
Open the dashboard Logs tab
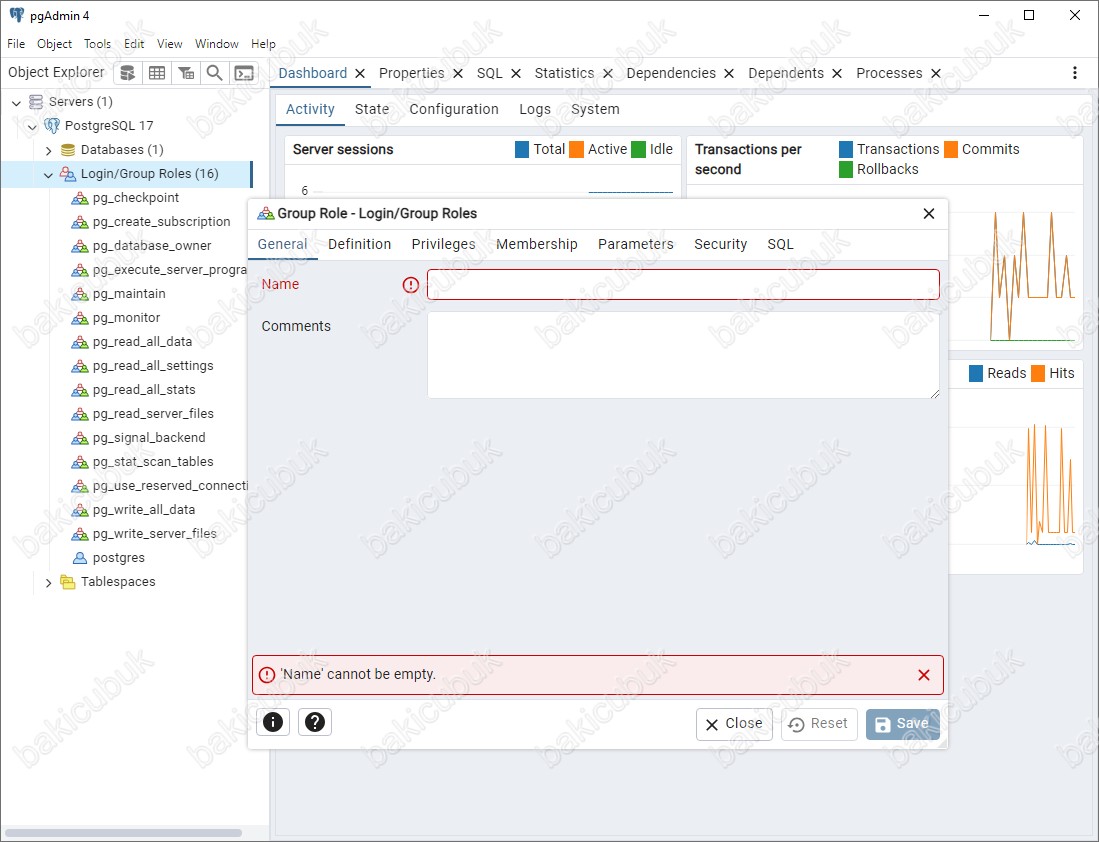(x=535, y=109)
